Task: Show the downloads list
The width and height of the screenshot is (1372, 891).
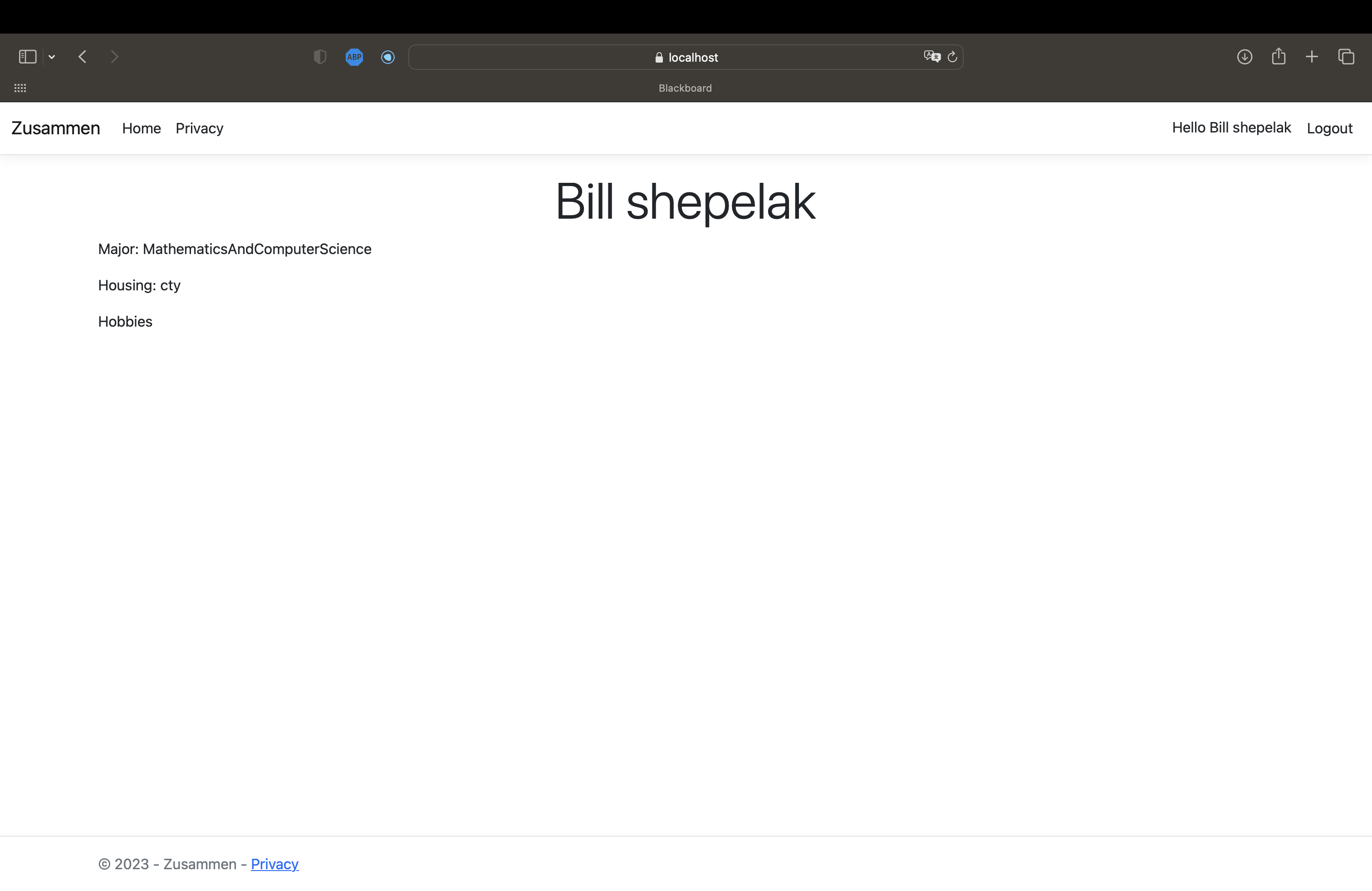Action: click(1245, 56)
